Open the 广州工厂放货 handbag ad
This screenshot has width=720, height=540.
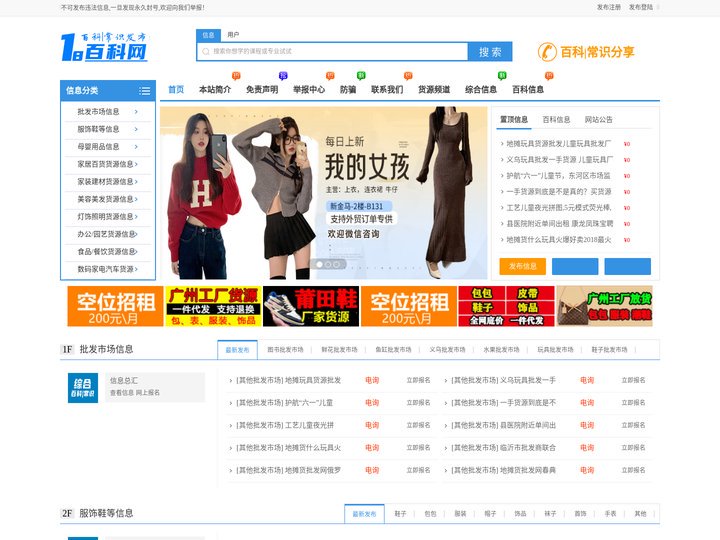pyautogui.click(x=605, y=306)
